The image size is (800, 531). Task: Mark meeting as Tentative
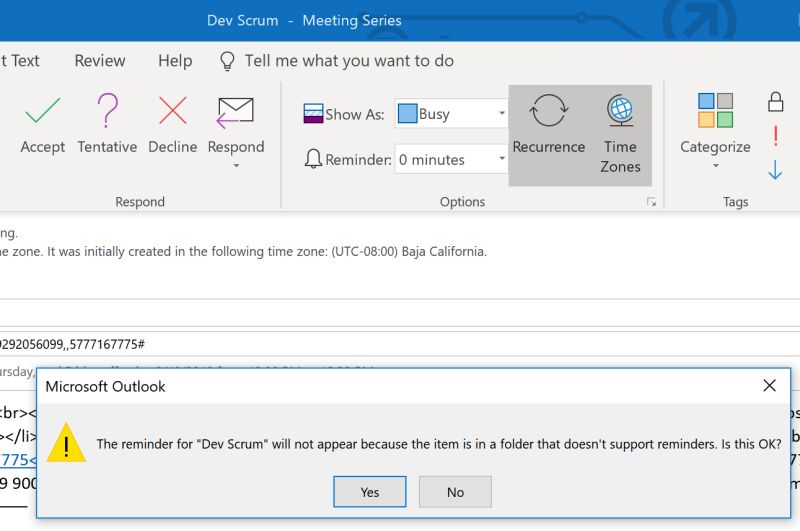click(x=107, y=125)
